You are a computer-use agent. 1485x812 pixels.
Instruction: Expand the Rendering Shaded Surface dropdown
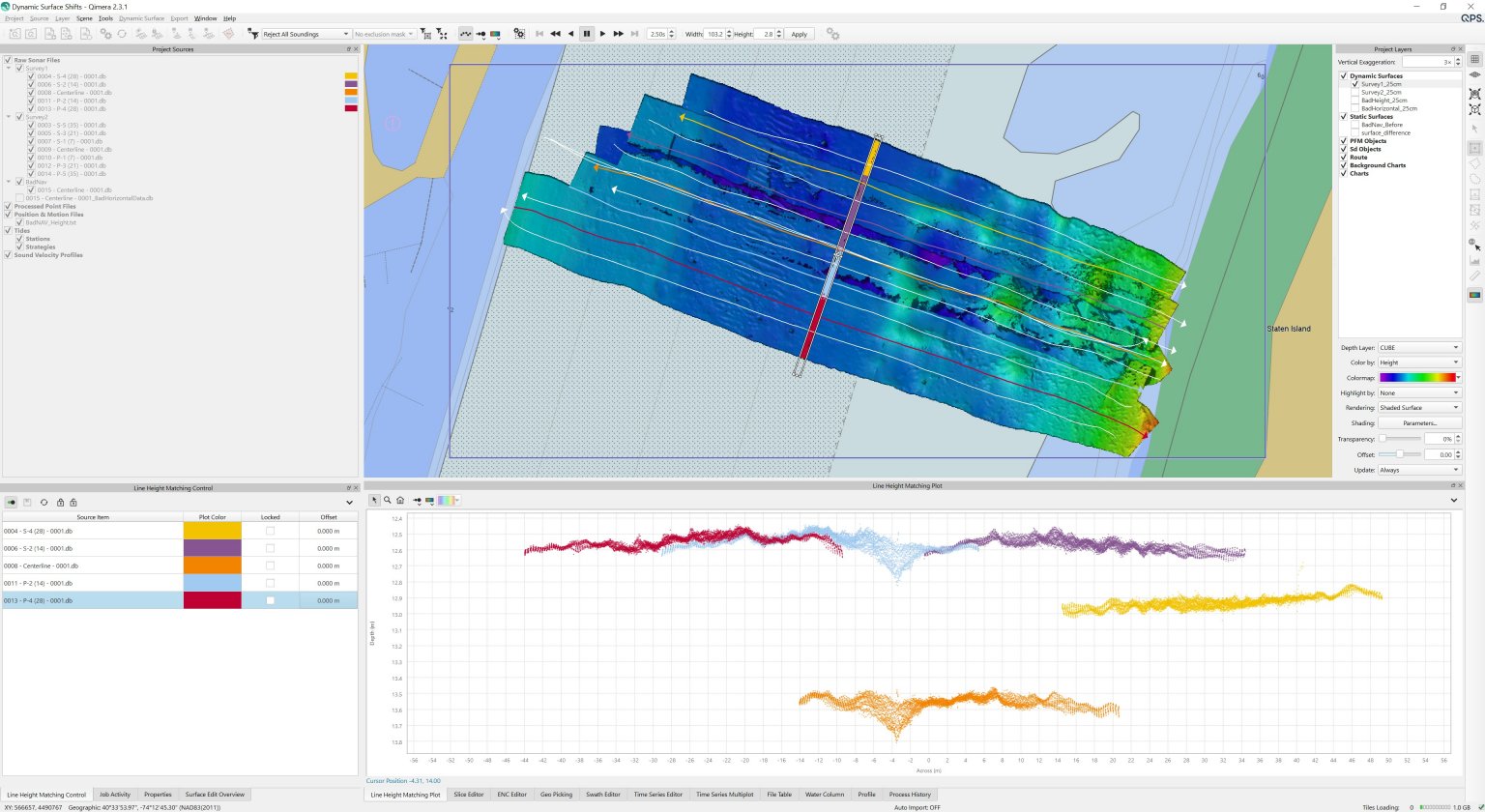pyautogui.click(x=1418, y=408)
